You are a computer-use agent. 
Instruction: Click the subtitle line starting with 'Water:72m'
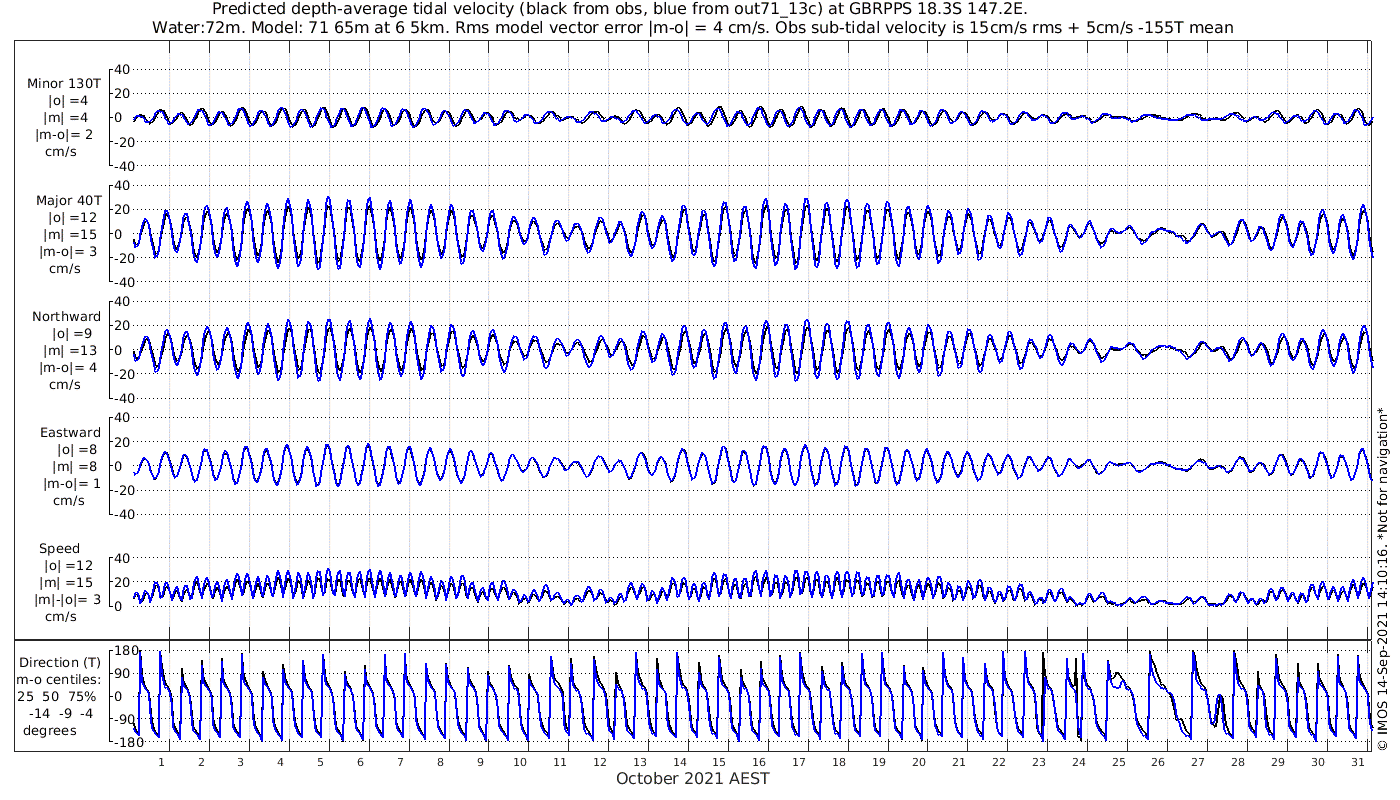(692, 28)
